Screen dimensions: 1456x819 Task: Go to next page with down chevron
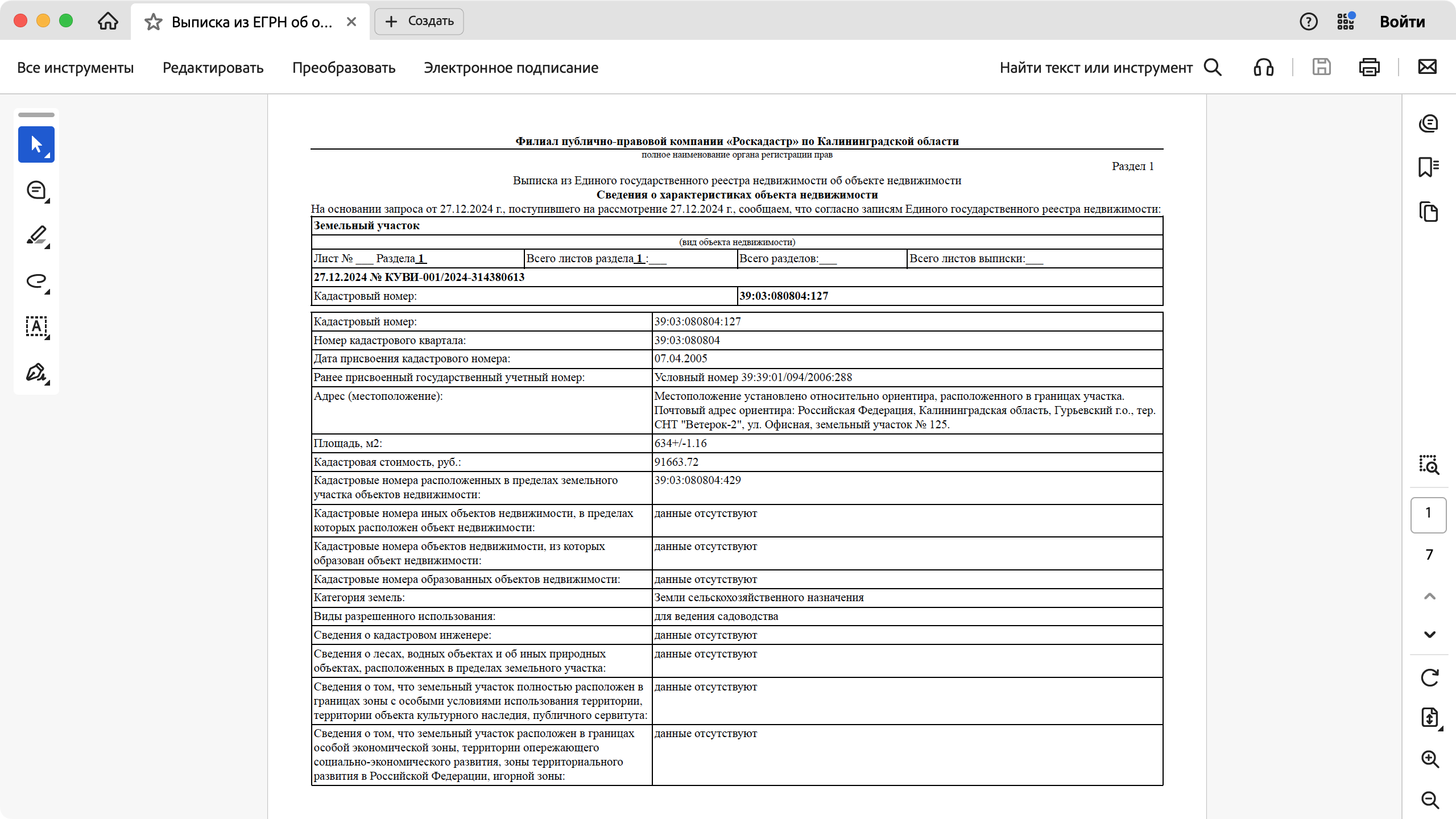pyautogui.click(x=1430, y=635)
